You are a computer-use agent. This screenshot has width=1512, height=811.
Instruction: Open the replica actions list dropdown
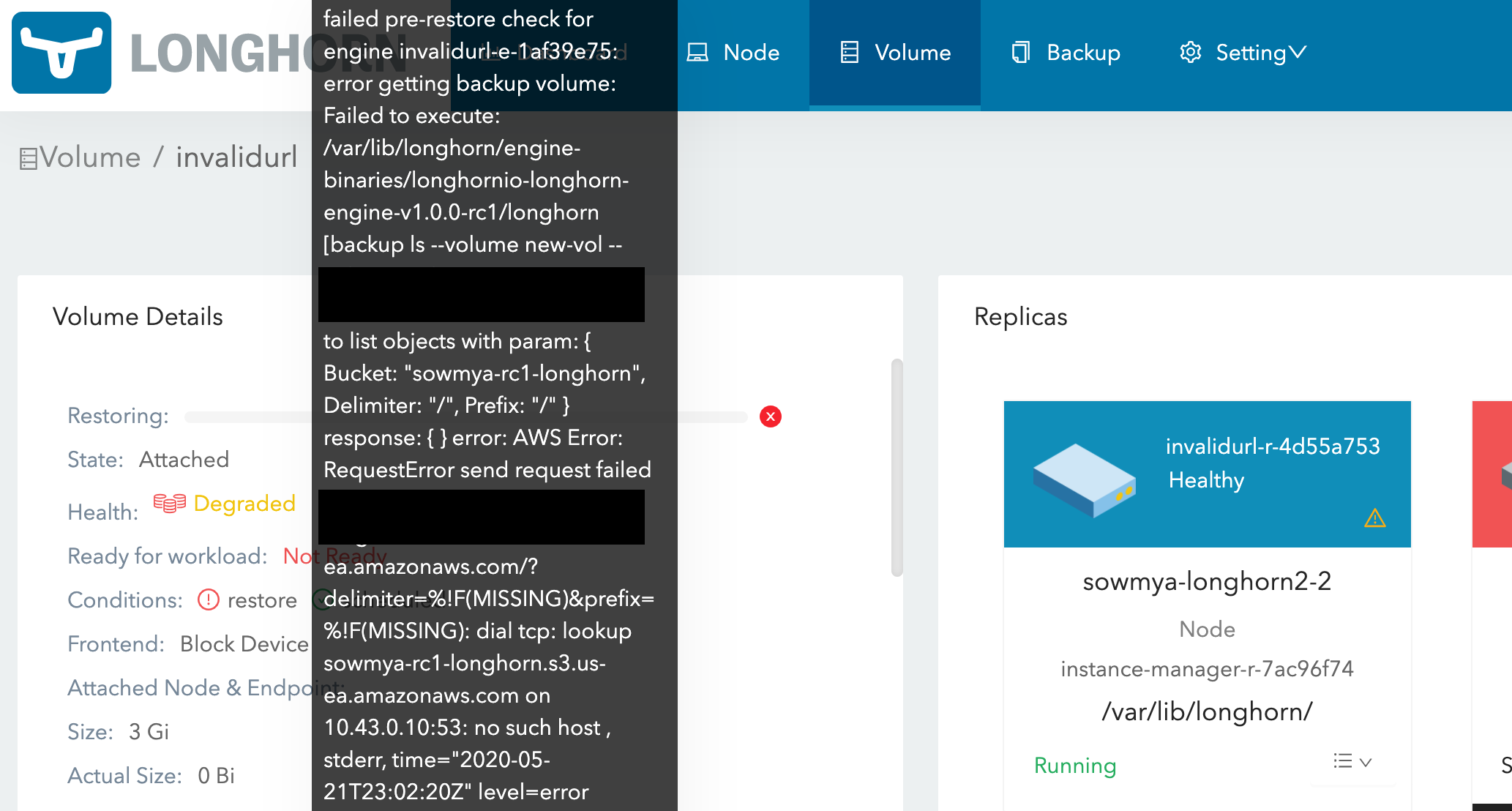1351,761
